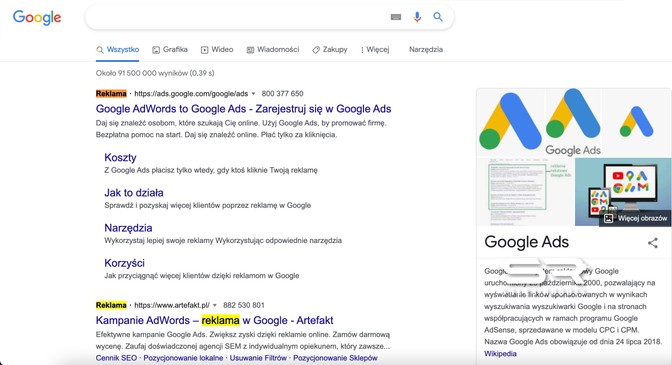Click the Więcej obrazów button
This screenshot has width=672, height=365.
[x=636, y=218]
